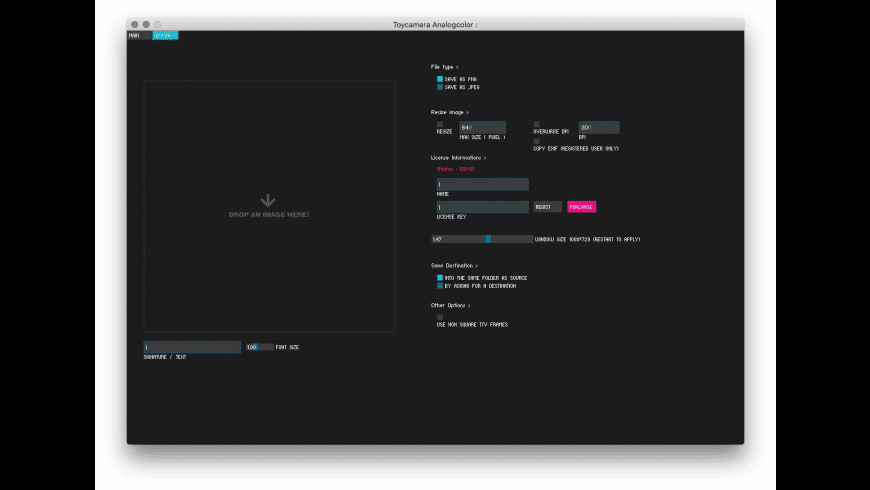Choose By asking for a destination

point(440,286)
